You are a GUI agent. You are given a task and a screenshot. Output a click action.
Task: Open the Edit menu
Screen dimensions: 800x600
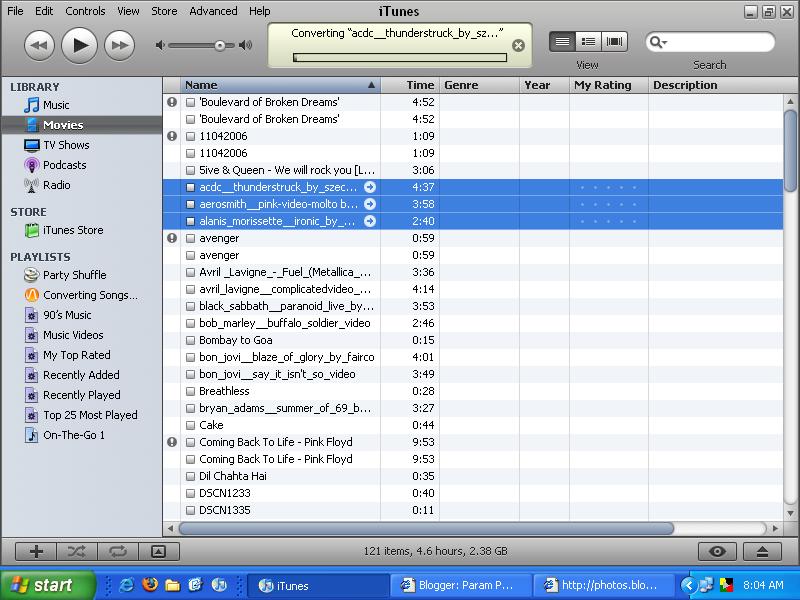(44, 11)
